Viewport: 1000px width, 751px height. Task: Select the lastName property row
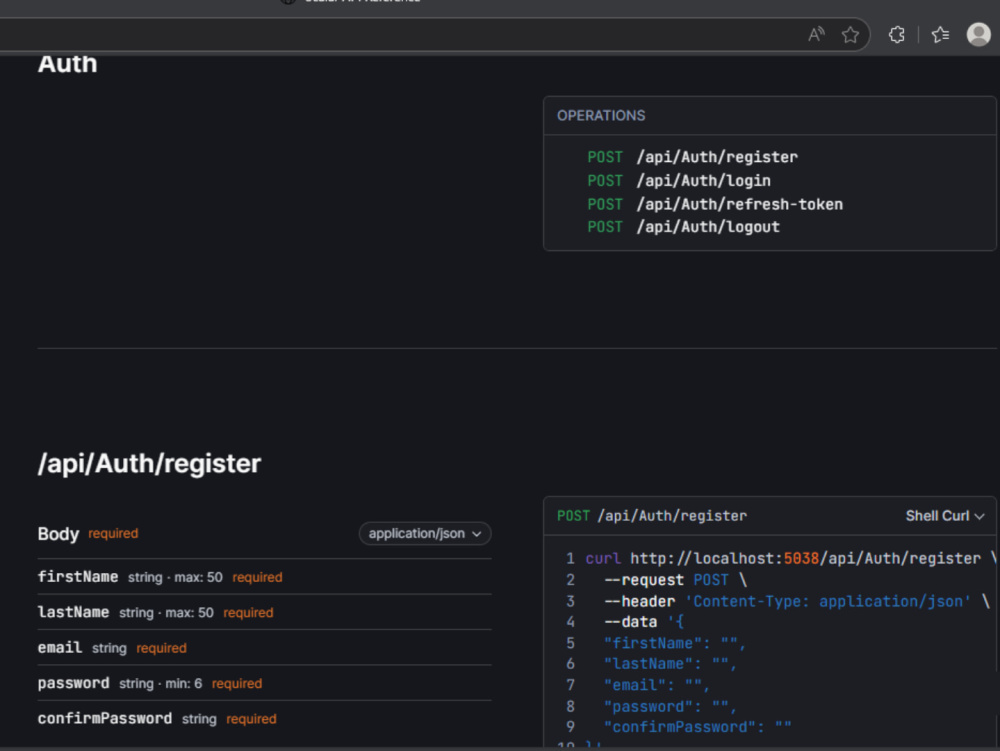264,612
